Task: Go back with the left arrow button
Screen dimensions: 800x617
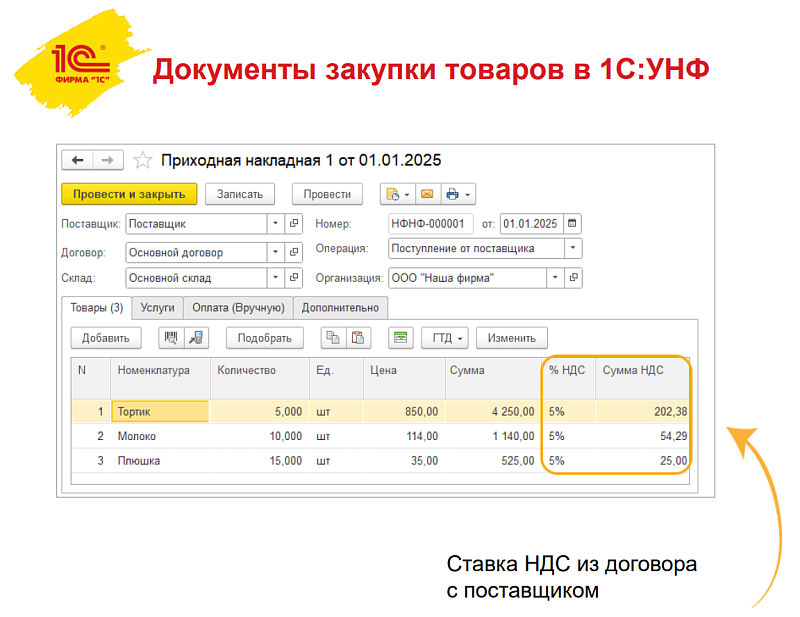Action: 77,160
